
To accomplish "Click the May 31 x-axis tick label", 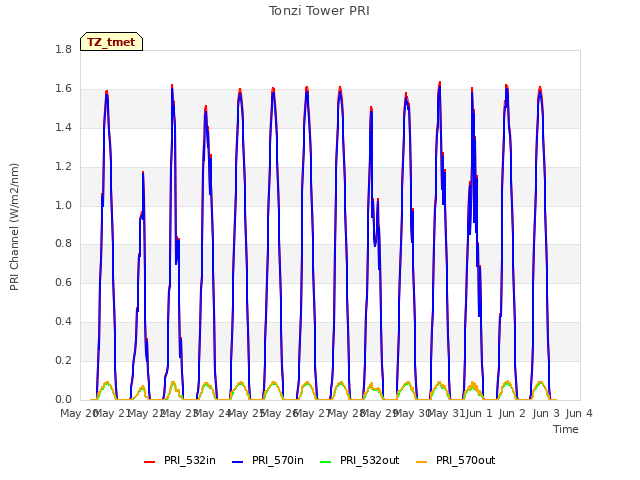I will [446, 413].
